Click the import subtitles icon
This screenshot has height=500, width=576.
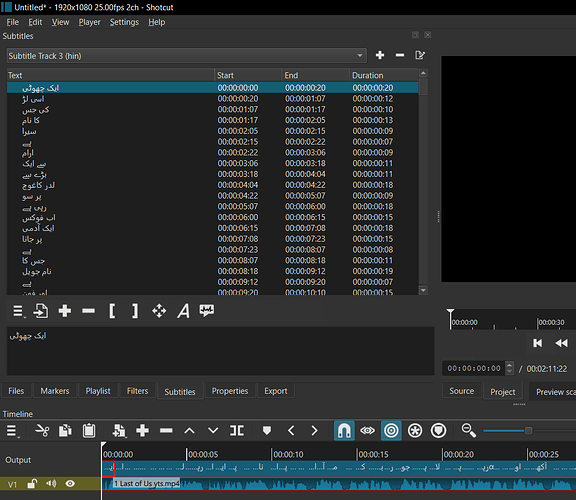pos(41,311)
